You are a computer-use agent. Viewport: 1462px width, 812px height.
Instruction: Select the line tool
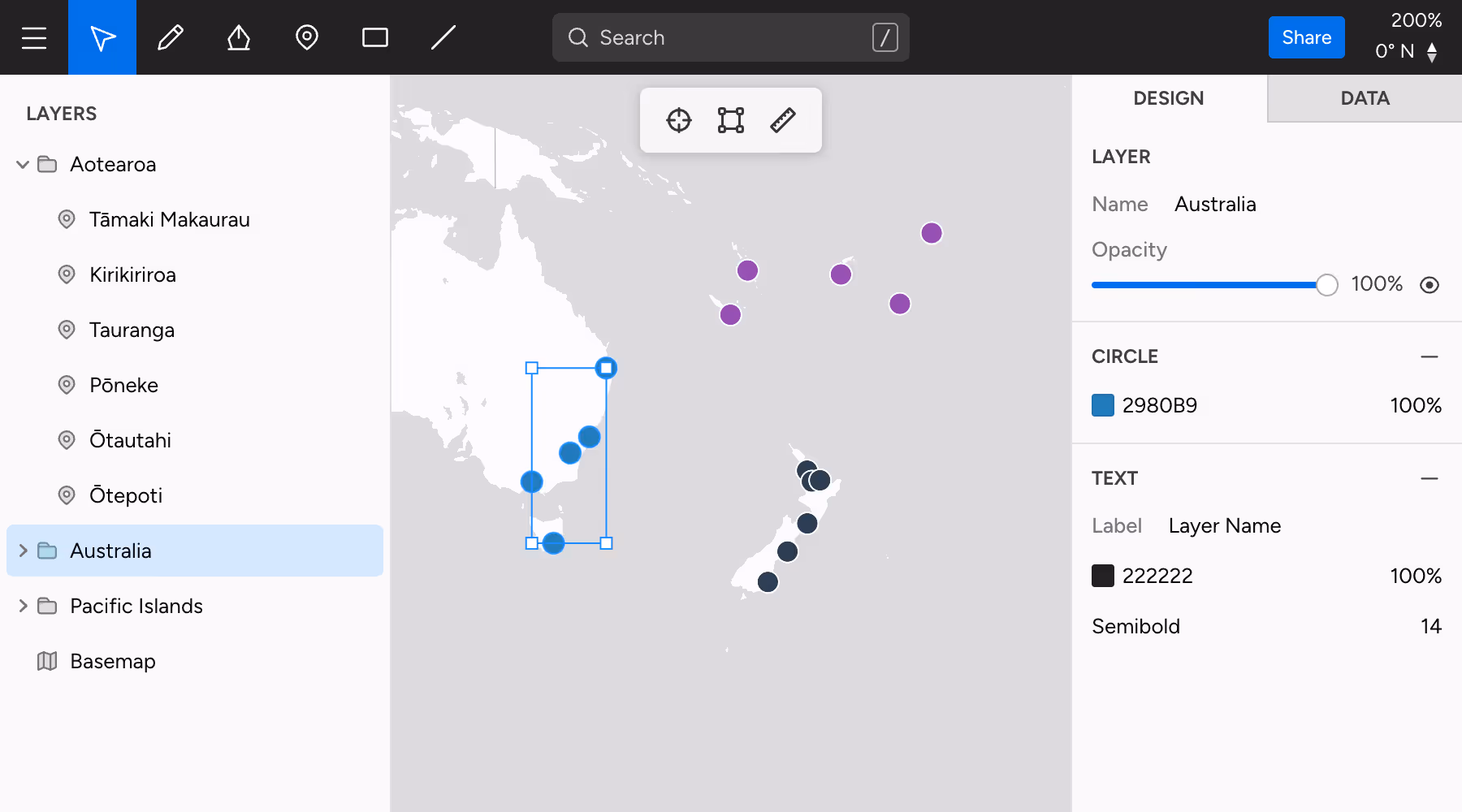coord(443,37)
